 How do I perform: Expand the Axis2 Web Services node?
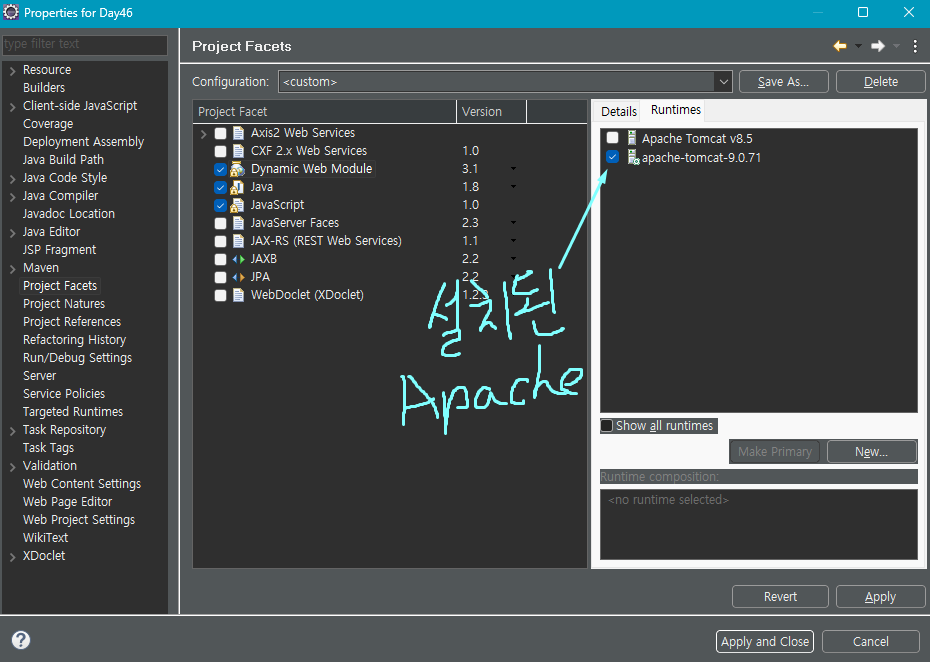click(x=203, y=133)
